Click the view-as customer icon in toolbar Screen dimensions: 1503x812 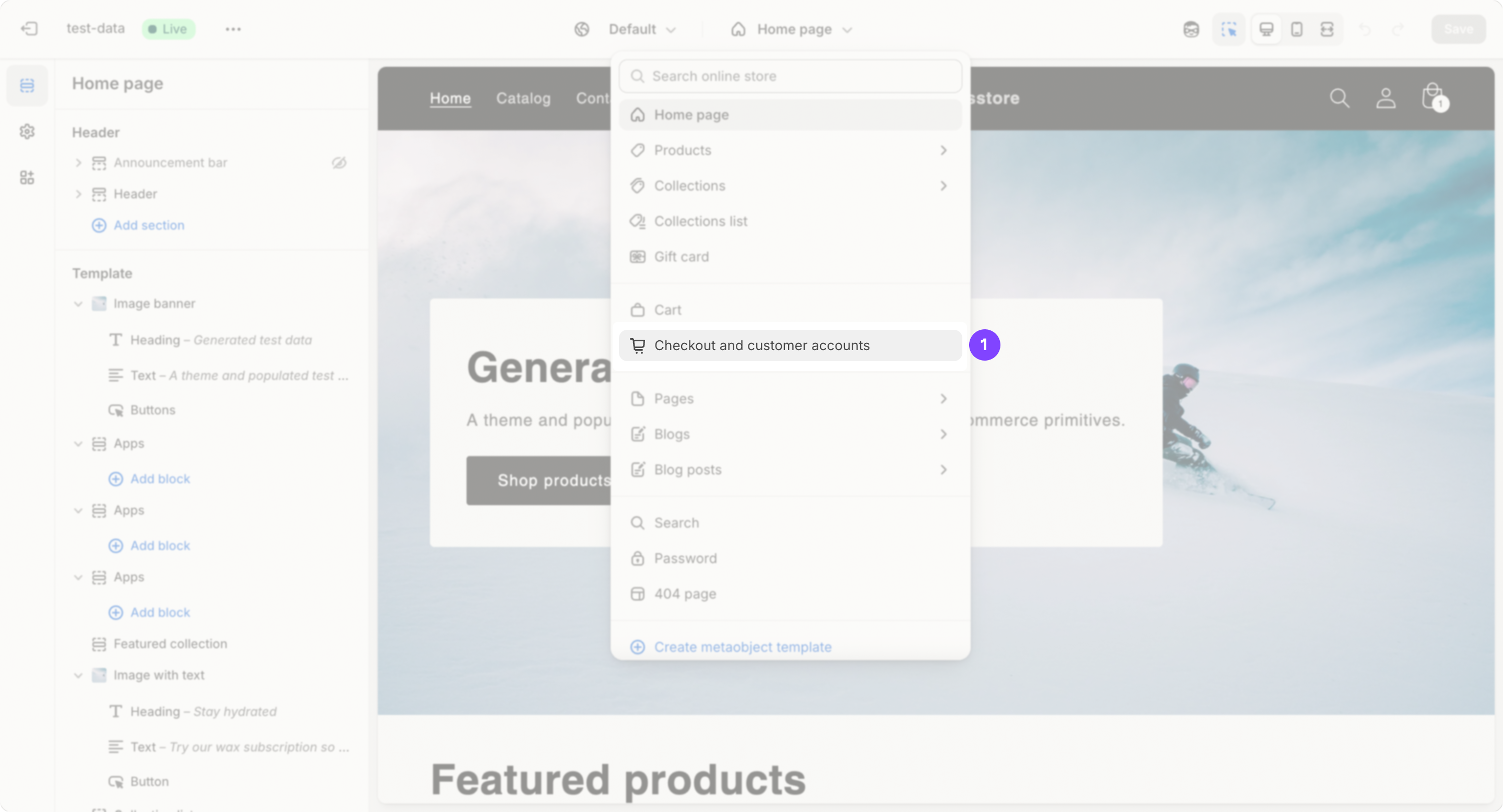pyautogui.click(x=1191, y=29)
